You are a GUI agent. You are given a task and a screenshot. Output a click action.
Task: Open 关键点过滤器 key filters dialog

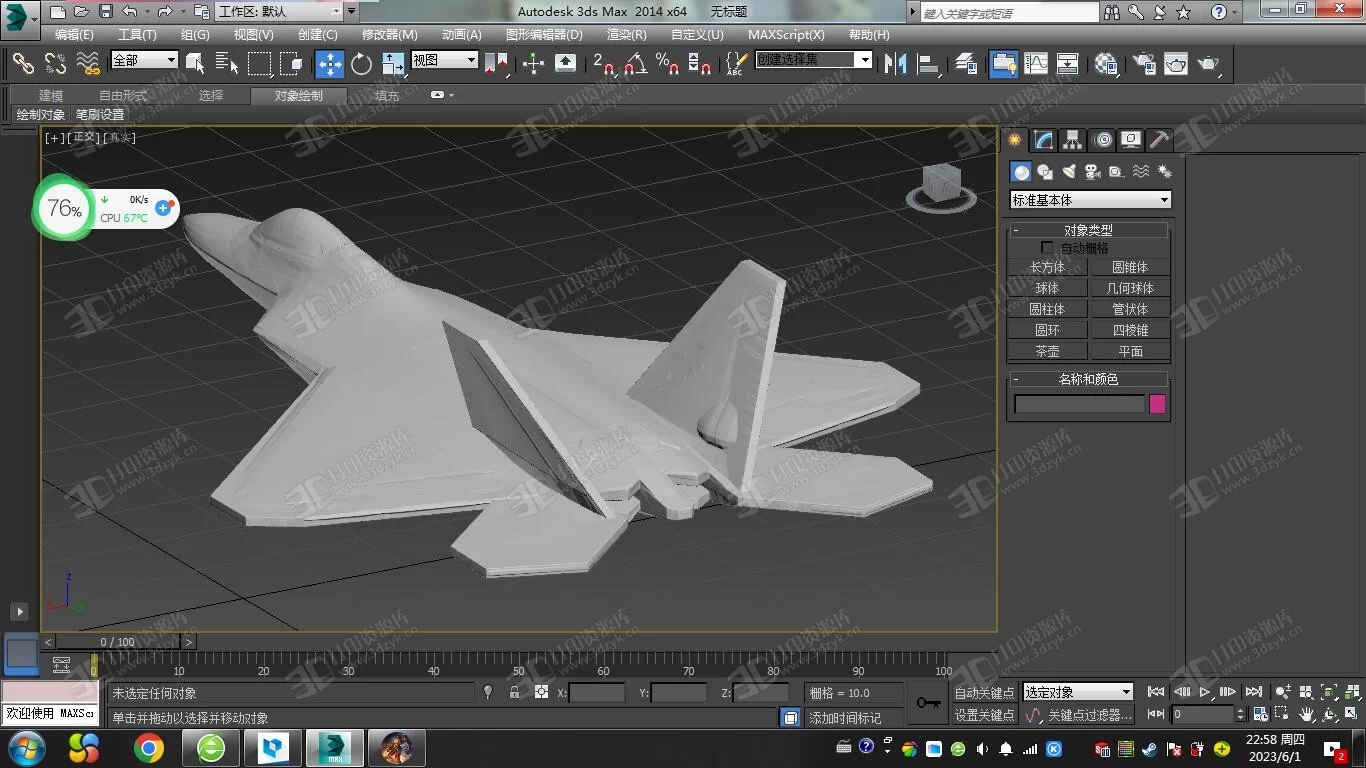pos(1090,715)
